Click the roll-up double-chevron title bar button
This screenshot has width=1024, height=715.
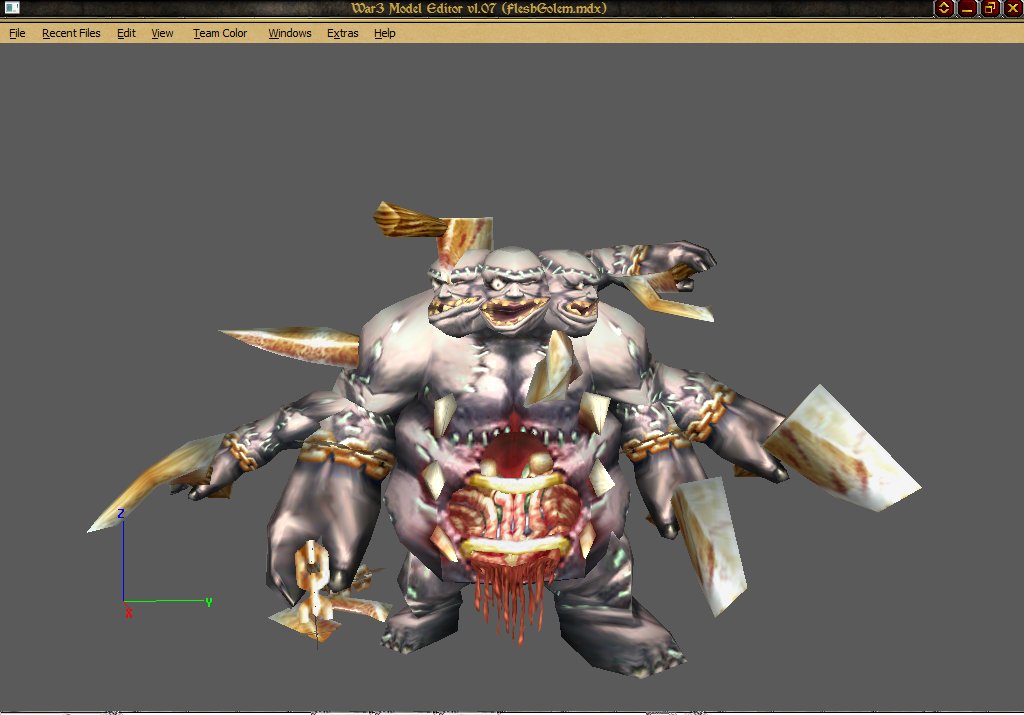point(944,8)
